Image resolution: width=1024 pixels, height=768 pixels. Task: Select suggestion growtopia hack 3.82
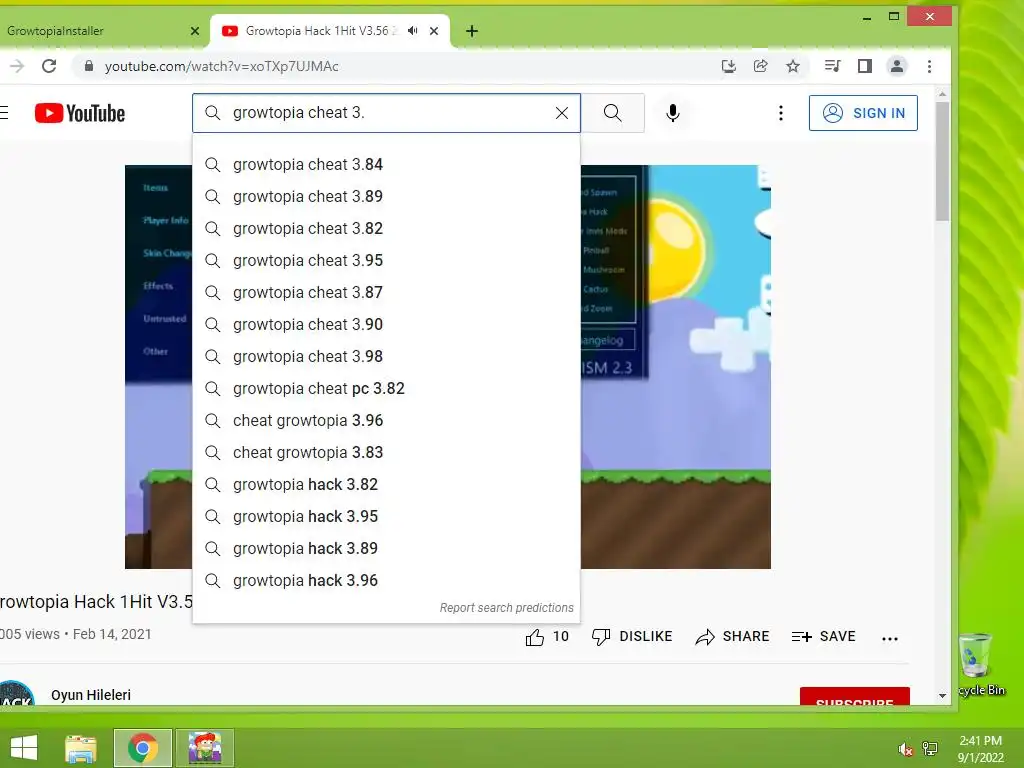tap(386, 485)
